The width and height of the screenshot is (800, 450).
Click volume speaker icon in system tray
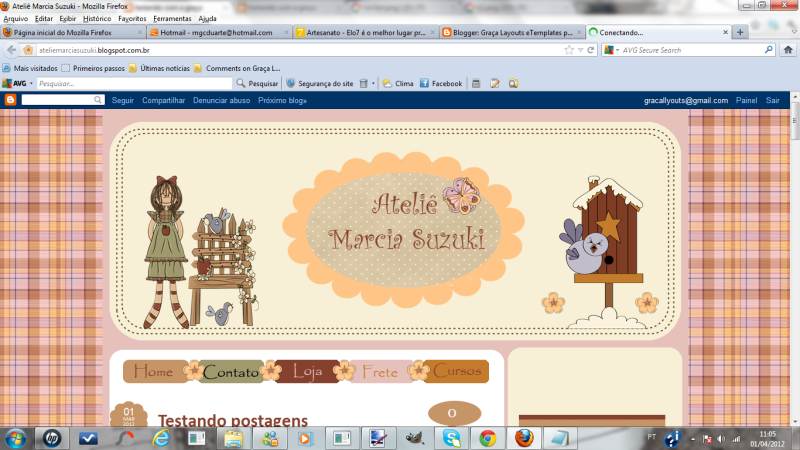click(721, 439)
